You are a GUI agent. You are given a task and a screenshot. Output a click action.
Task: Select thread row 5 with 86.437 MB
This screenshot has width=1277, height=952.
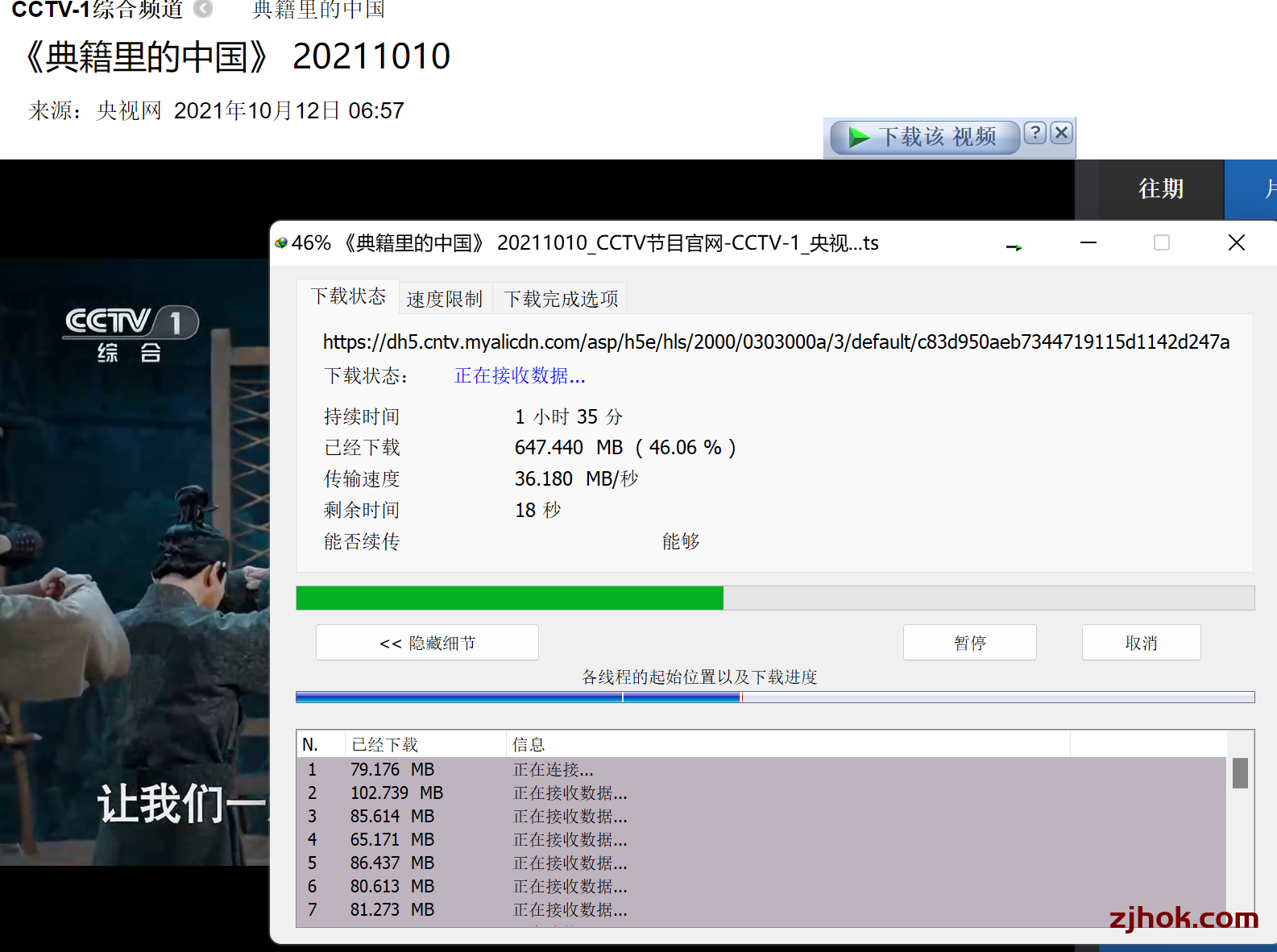coord(762,863)
